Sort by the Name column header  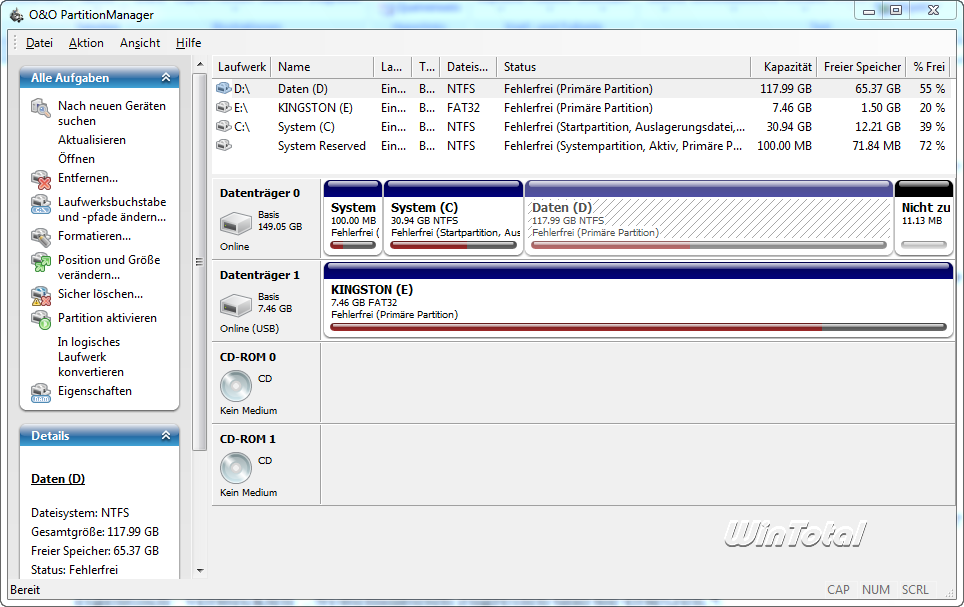coord(322,67)
